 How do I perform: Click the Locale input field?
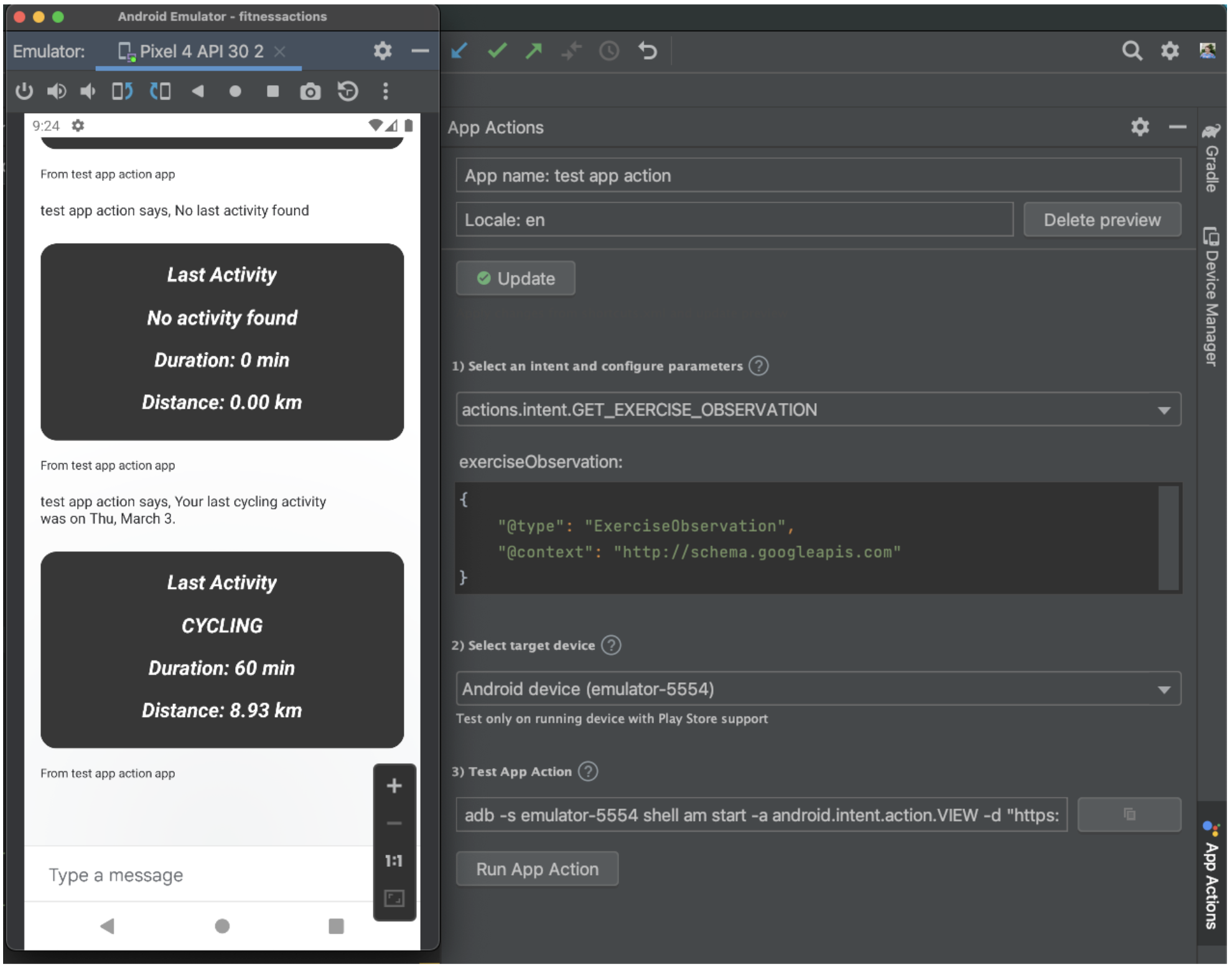point(735,220)
